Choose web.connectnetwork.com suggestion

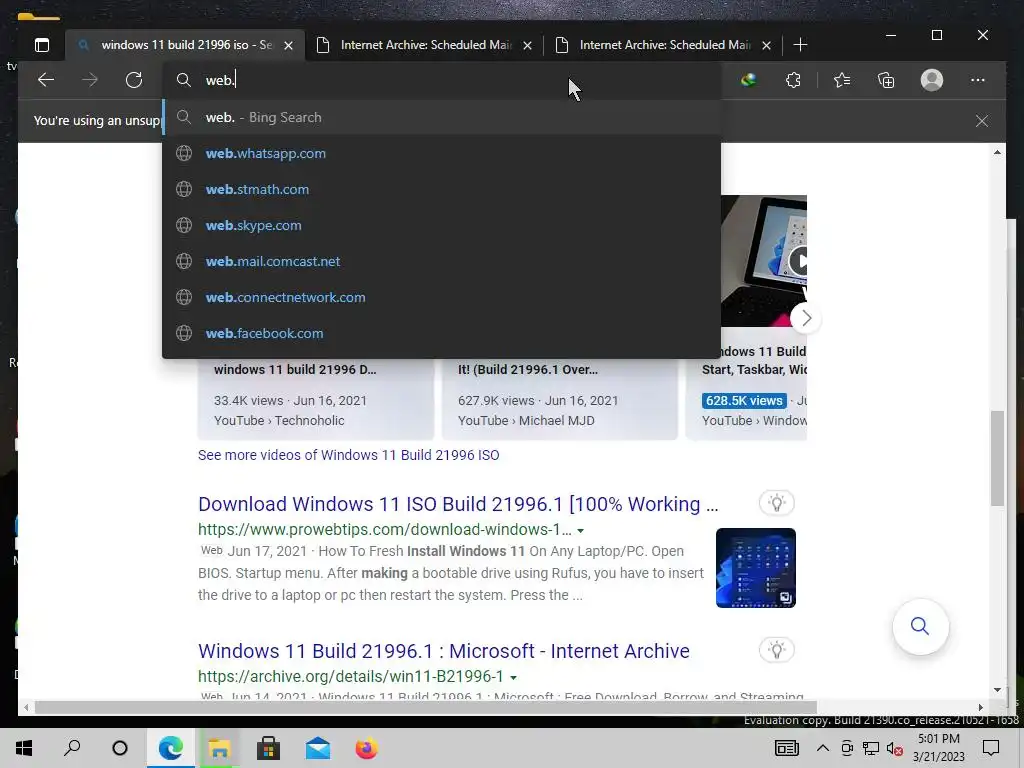(441, 297)
